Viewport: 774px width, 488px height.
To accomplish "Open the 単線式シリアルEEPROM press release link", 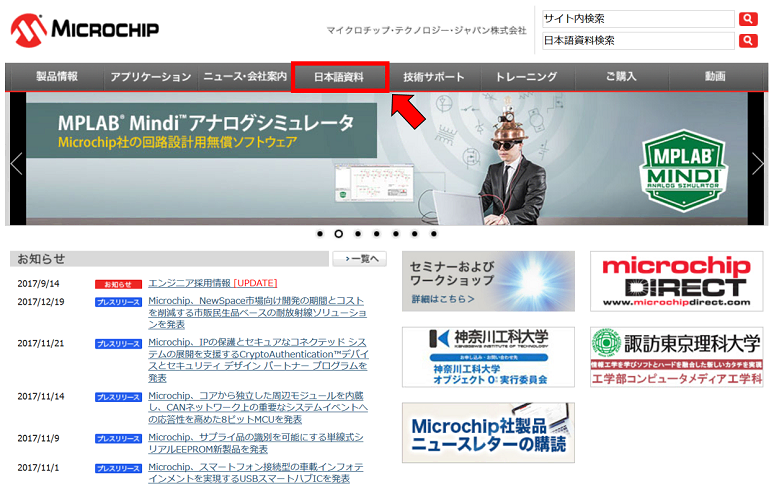I will pyautogui.click(x=256, y=443).
